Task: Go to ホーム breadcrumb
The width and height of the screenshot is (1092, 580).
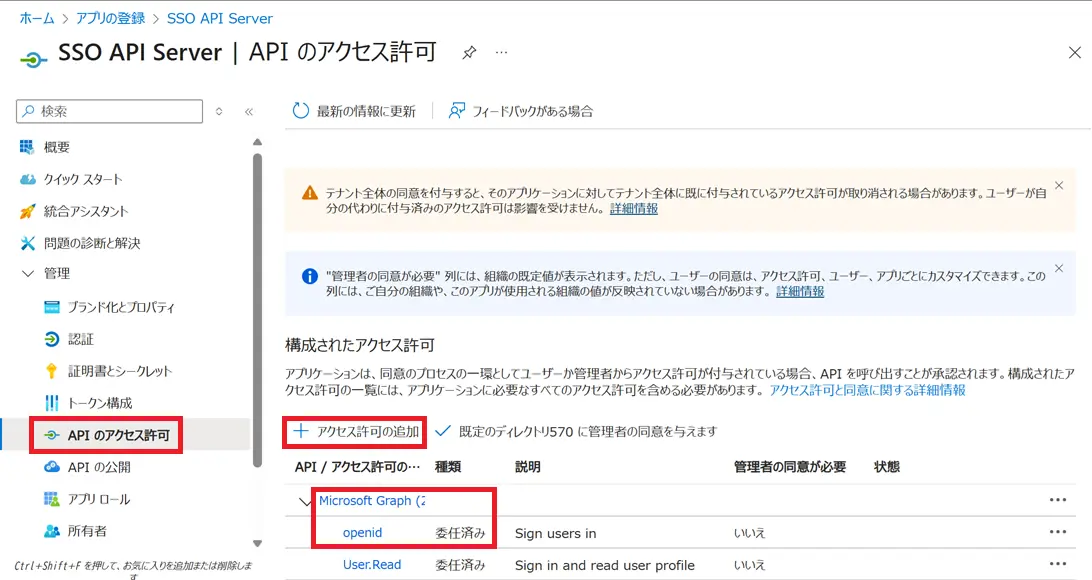Action: coord(37,18)
